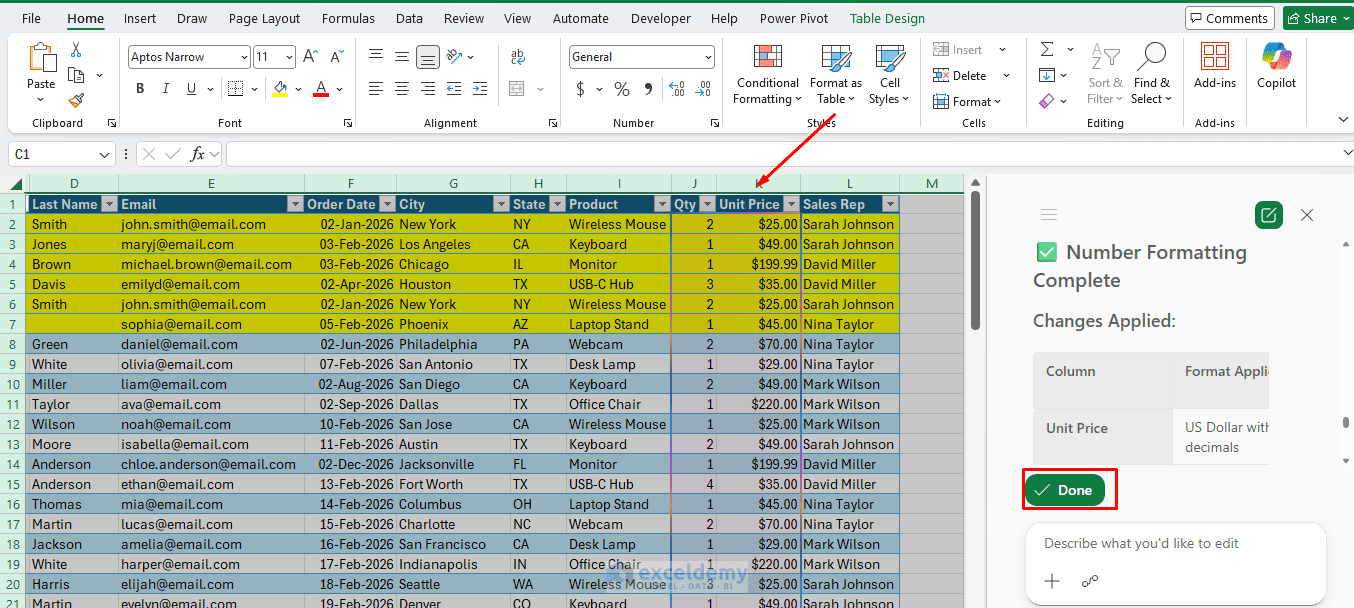This screenshot has width=1354, height=608.
Task: Click the new chat edit icon in Copilot pane
Action: 1269,215
